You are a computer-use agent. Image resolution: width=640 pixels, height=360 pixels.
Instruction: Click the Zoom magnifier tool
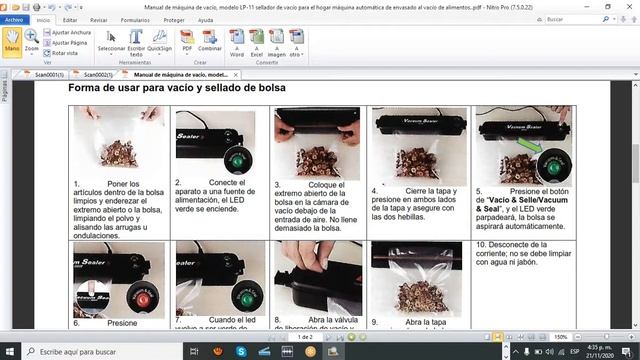pyautogui.click(x=31, y=40)
